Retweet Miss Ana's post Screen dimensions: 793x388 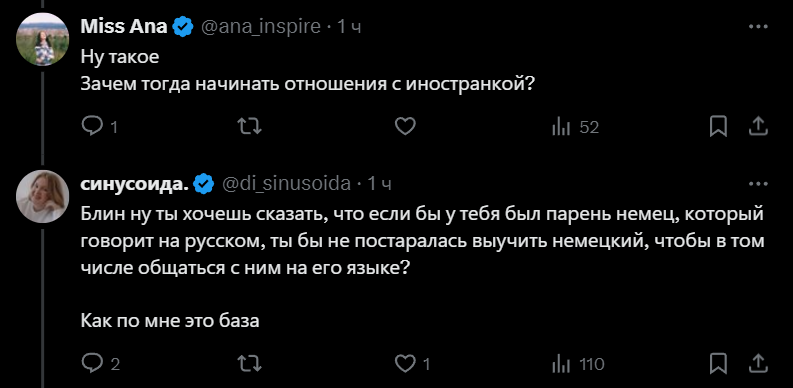point(249,127)
